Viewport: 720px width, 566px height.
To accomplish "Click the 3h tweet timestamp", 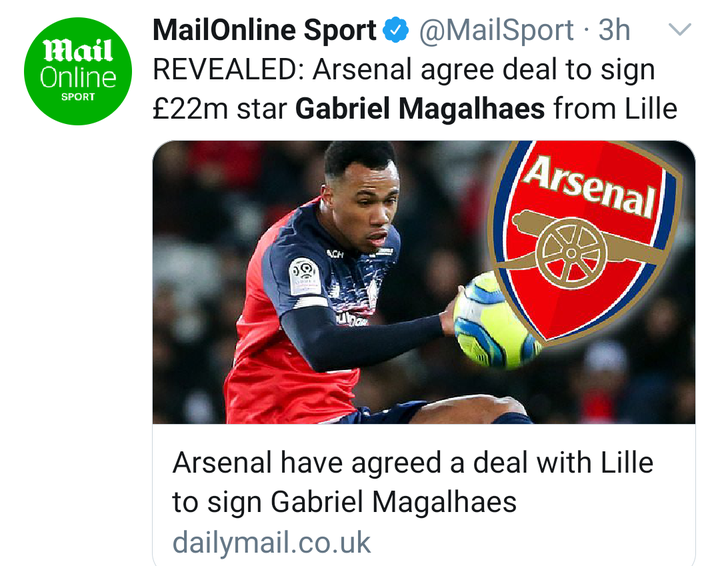I will [614, 32].
